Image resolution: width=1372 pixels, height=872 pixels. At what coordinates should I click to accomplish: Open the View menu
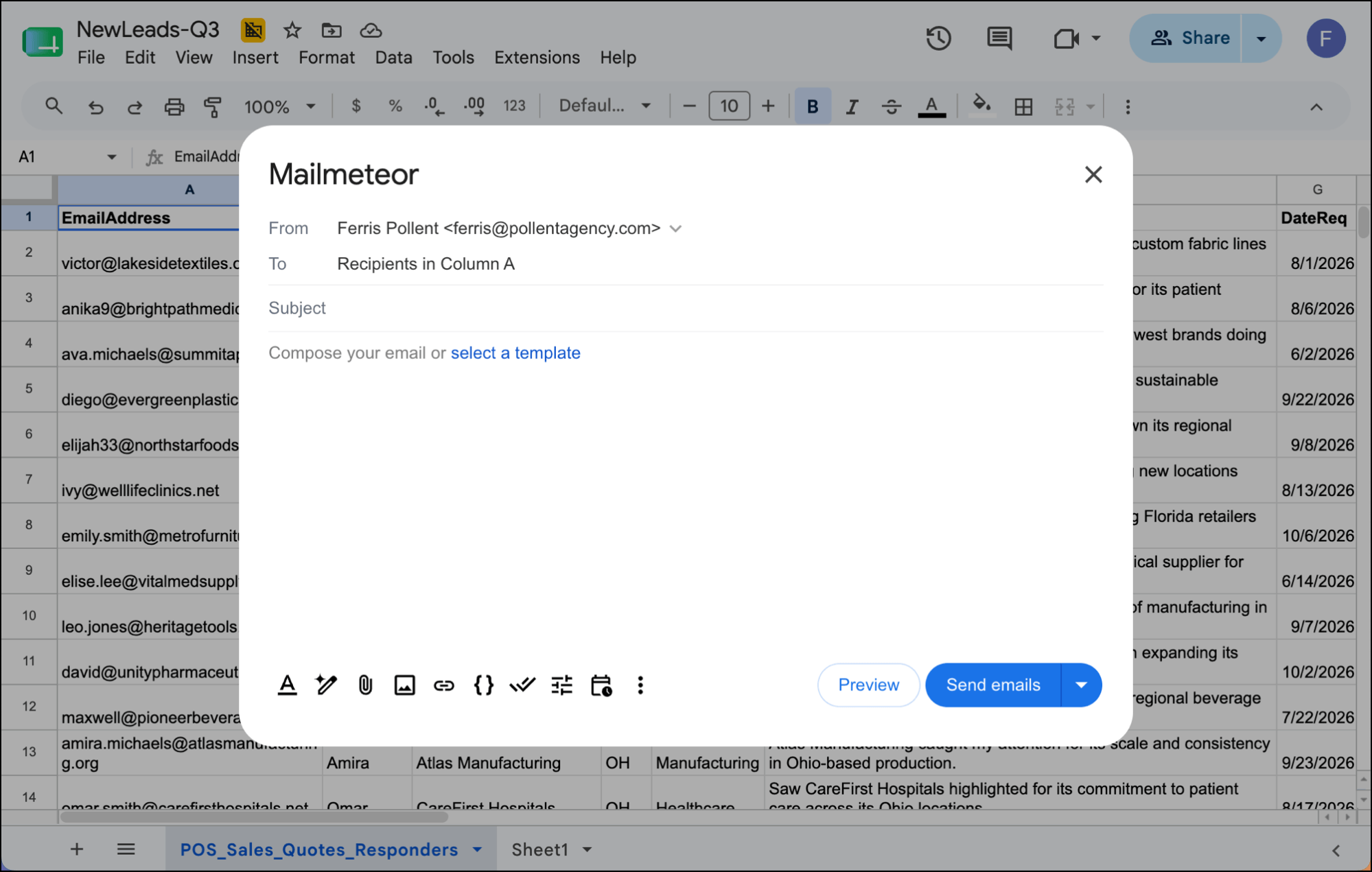click(x=194, y=58)
